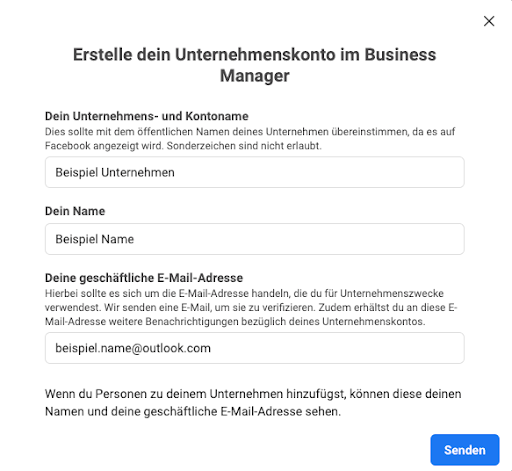This screenshot has width=512, height=471.
Task: Focus the Unternehmens- und Kontoname input field
Action: pos(255,172)
